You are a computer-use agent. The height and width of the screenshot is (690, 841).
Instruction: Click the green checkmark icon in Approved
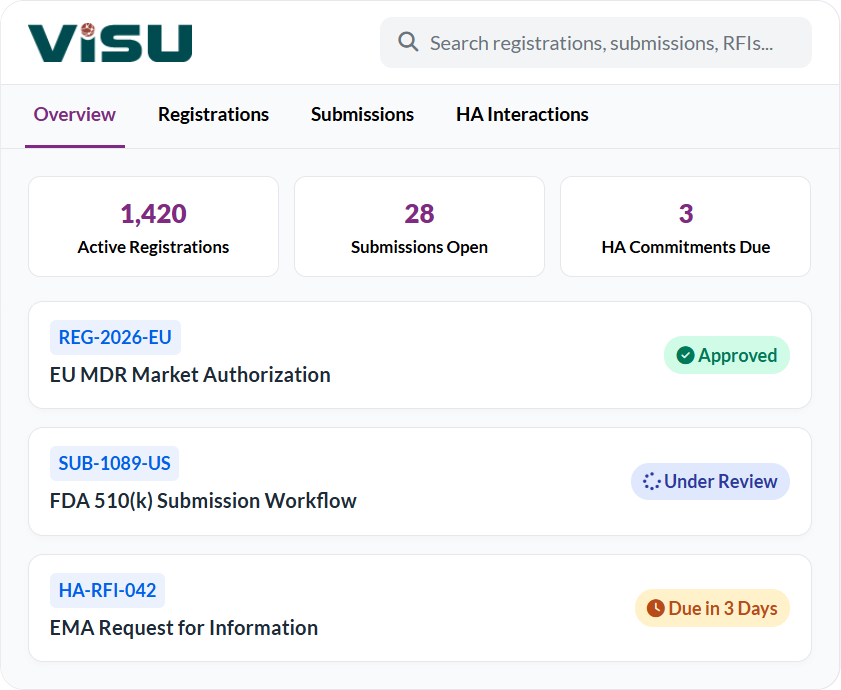(x=685, y=355)
